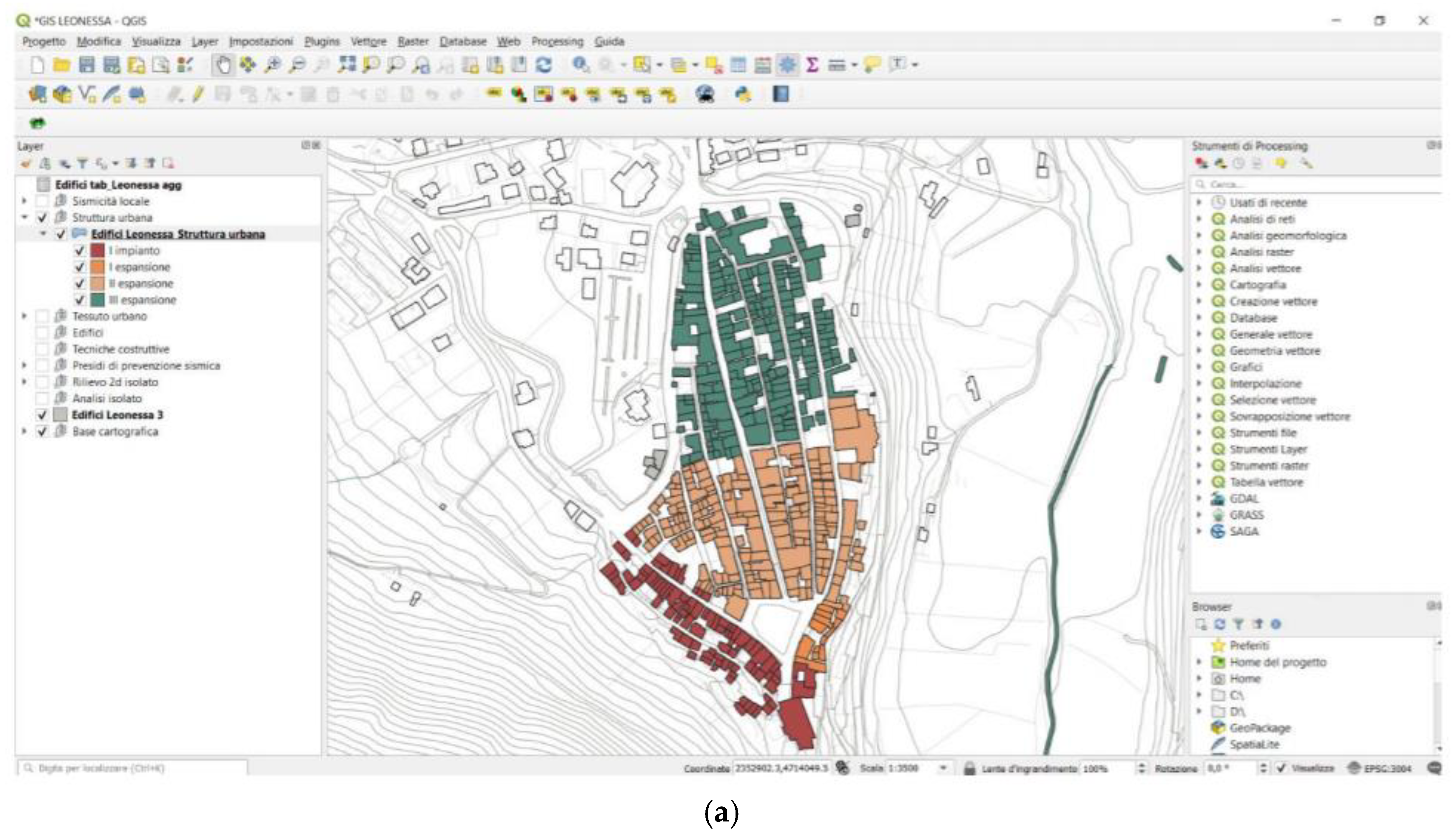1456x834 pixels.
Task: Click the Save Project icon
Action: click(86, 65)
